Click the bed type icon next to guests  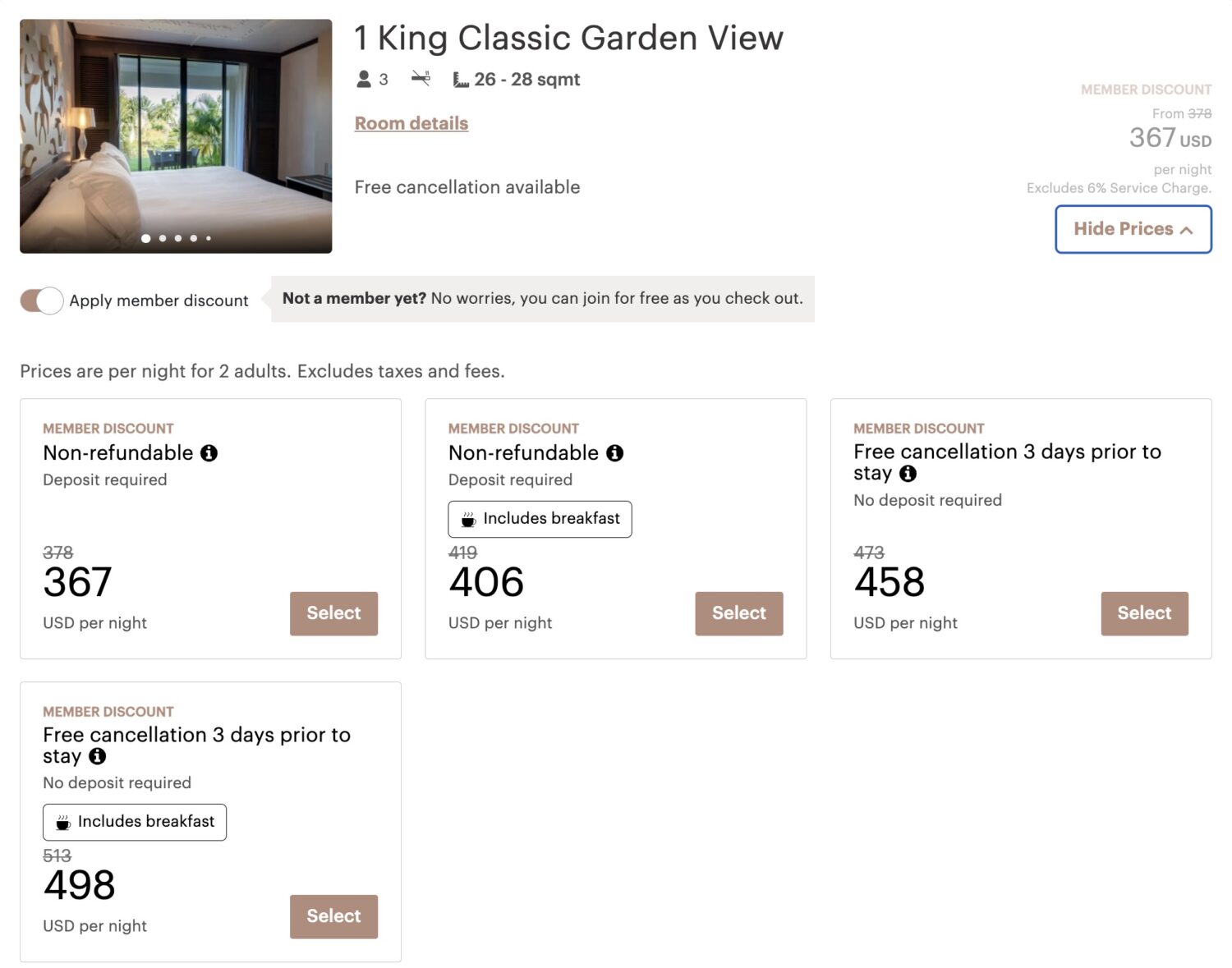tap(421, 77)
